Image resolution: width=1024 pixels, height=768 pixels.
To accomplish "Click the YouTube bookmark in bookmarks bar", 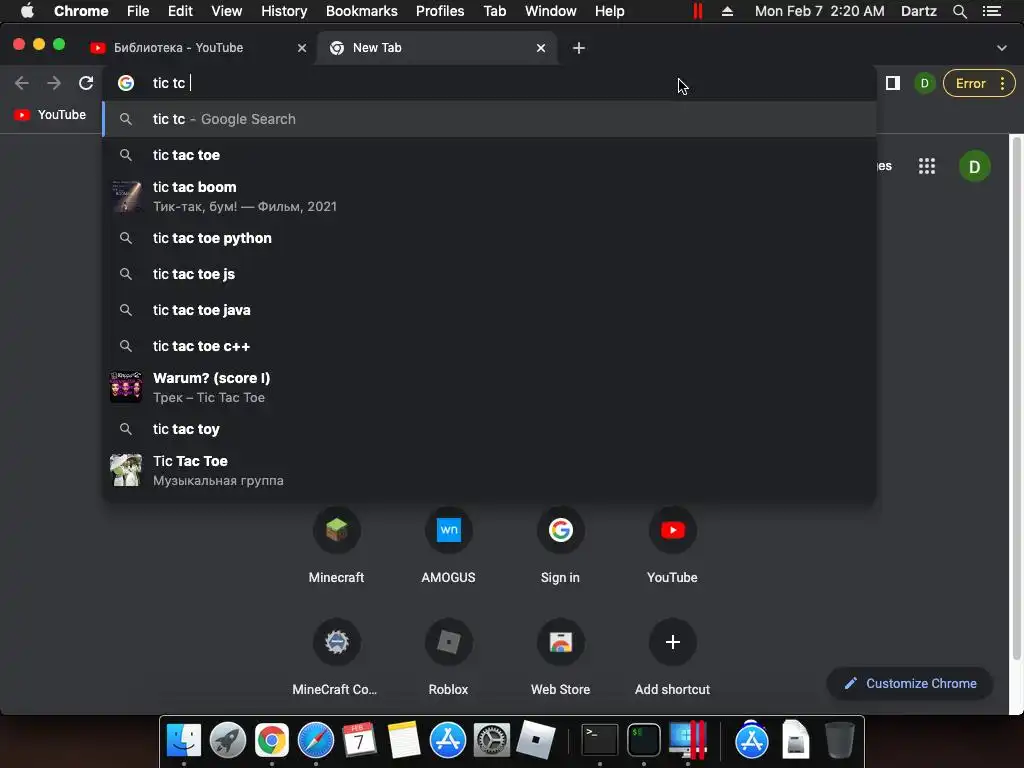I will tap(50, 115).
